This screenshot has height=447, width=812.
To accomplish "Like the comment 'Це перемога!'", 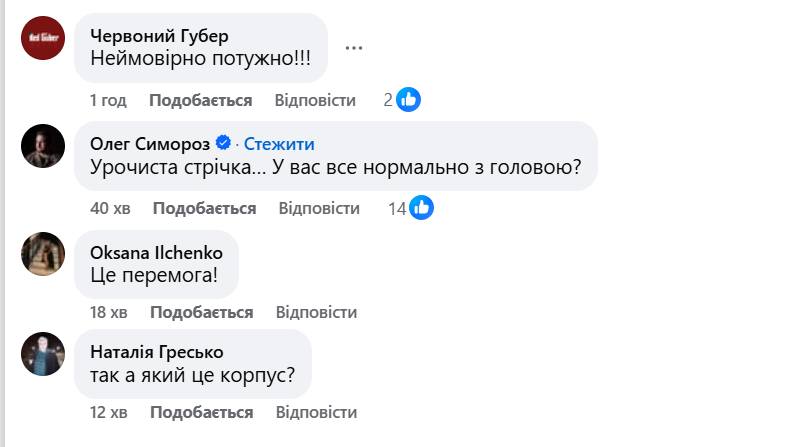I will (201, 312).
